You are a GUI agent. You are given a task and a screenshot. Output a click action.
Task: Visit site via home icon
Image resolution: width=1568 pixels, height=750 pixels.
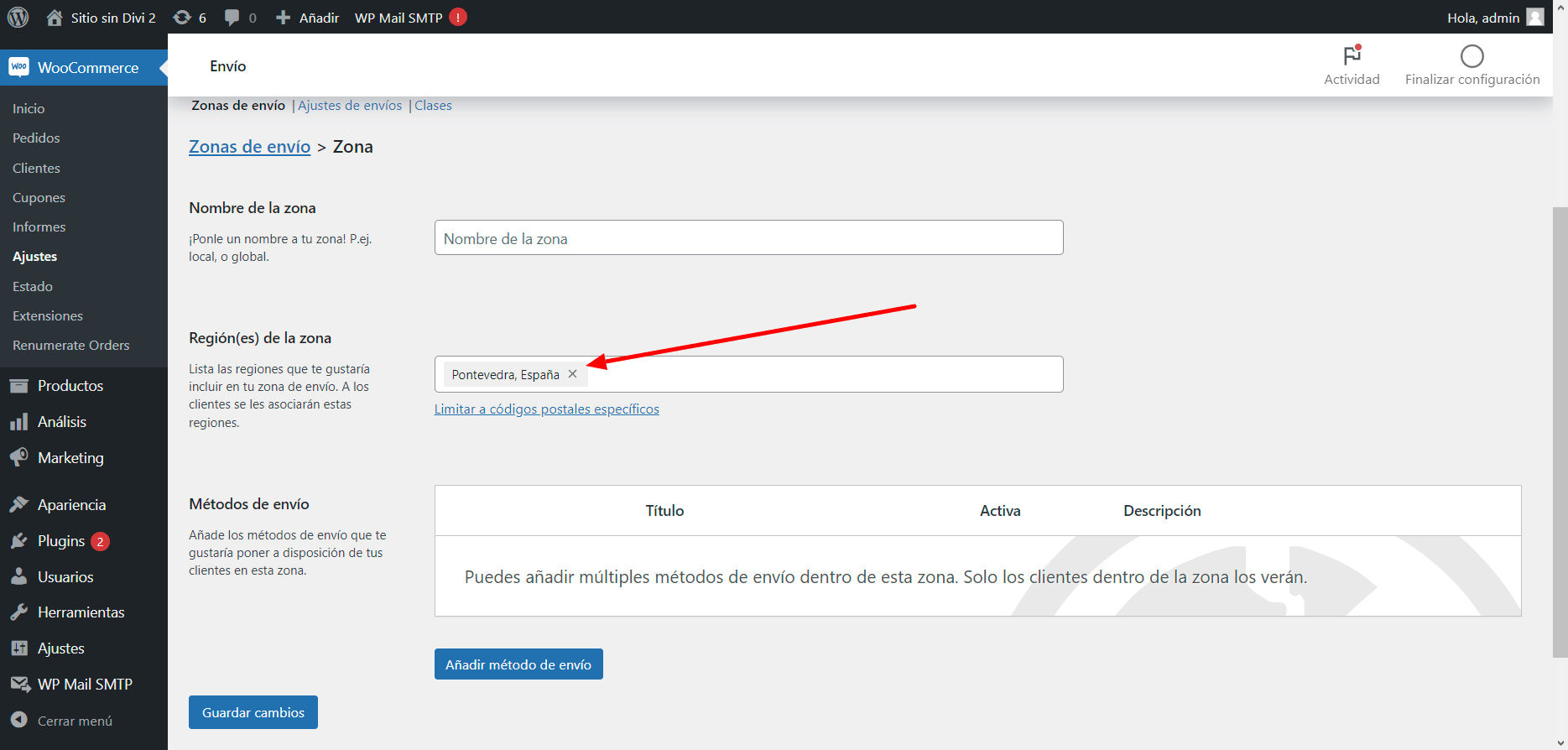[x=55, y=17]
